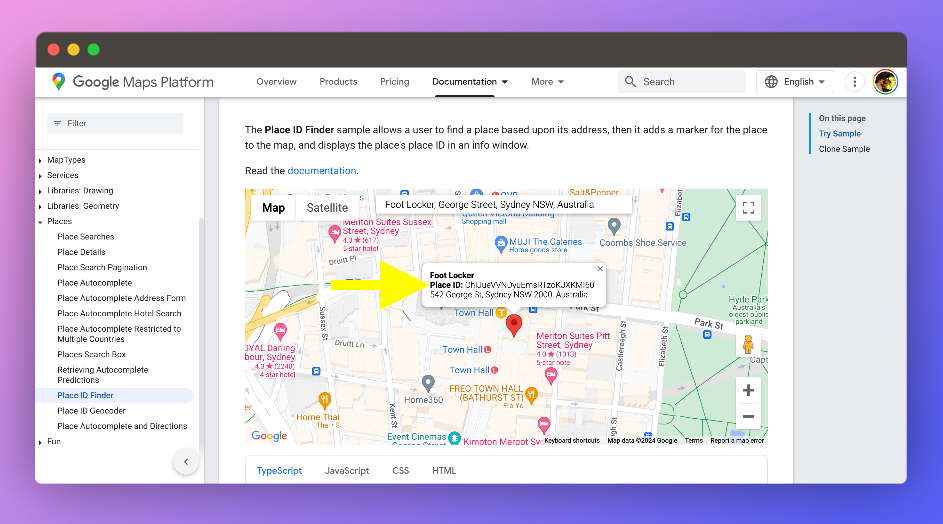Select the Street View pegman

[748, 345]
